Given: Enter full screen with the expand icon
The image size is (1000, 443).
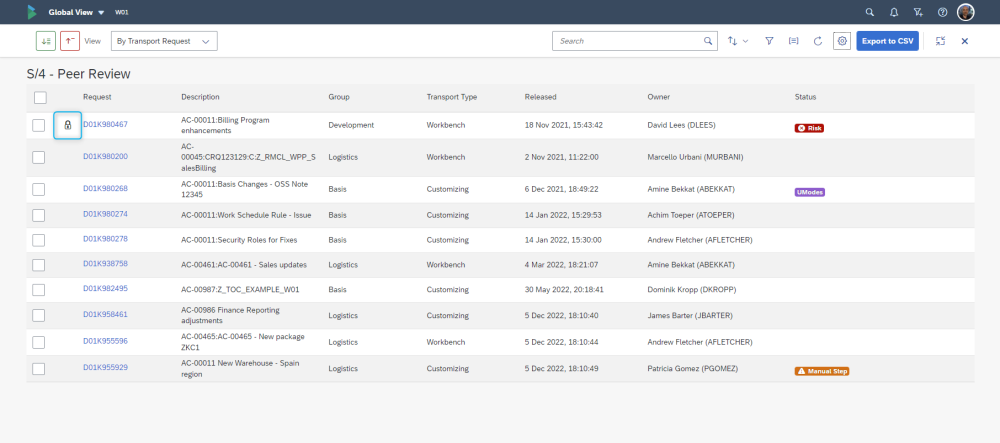Looking at the screenshot, I should click(x=940, y=41).
